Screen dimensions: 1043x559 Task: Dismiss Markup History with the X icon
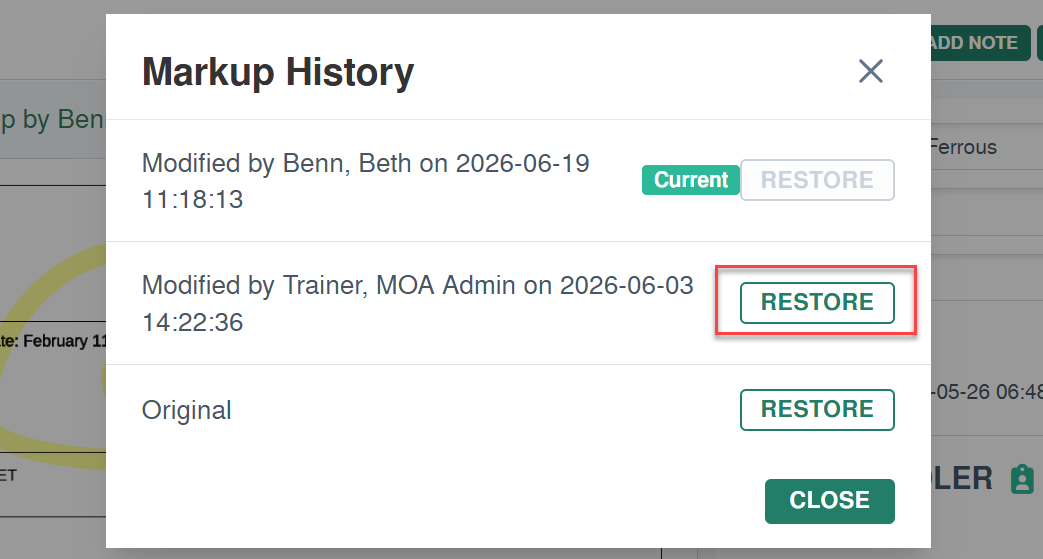point(870,71)
